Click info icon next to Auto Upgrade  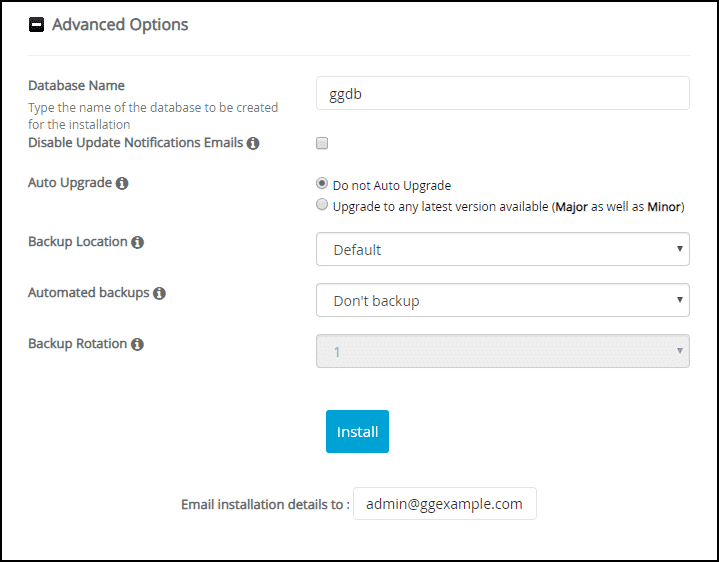122,183
